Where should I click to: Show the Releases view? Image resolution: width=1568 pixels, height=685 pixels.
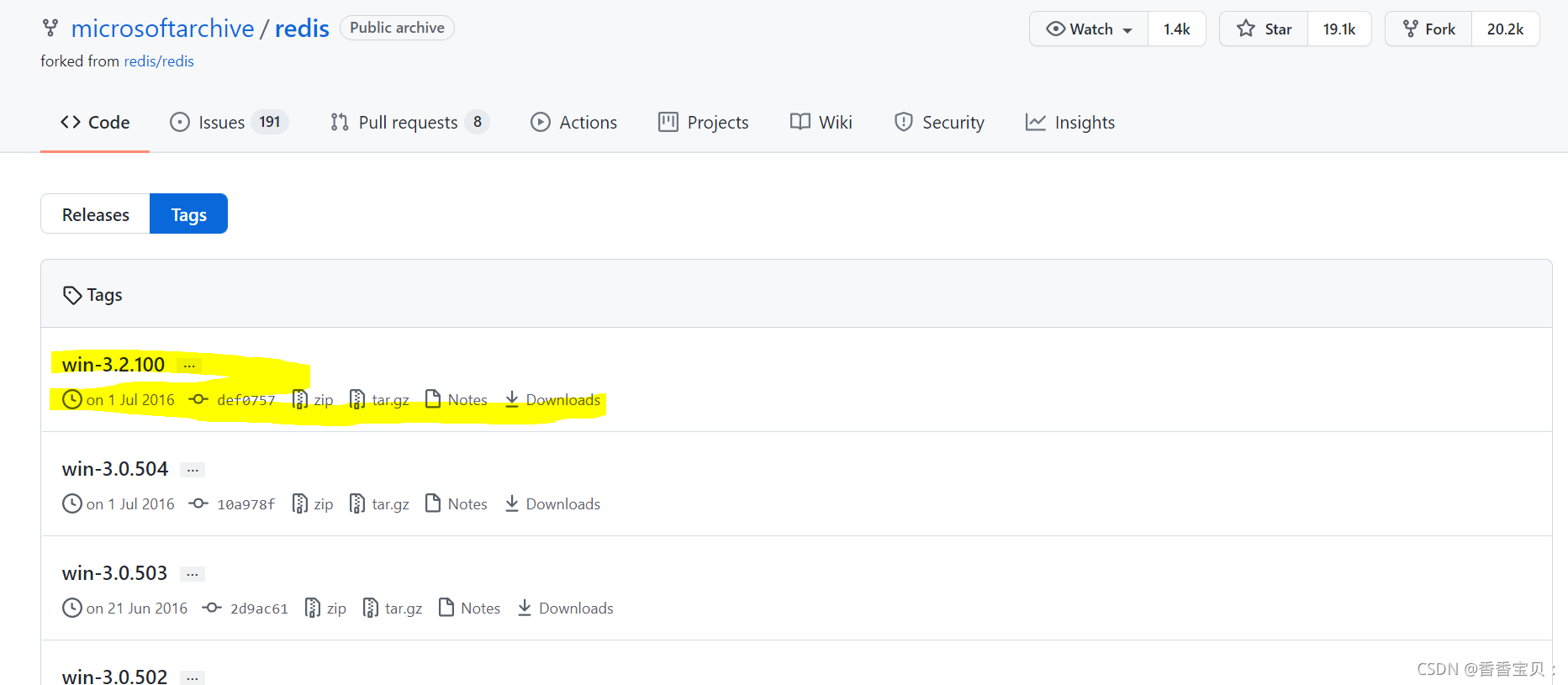pyautogui.click(x=95, y=214)
